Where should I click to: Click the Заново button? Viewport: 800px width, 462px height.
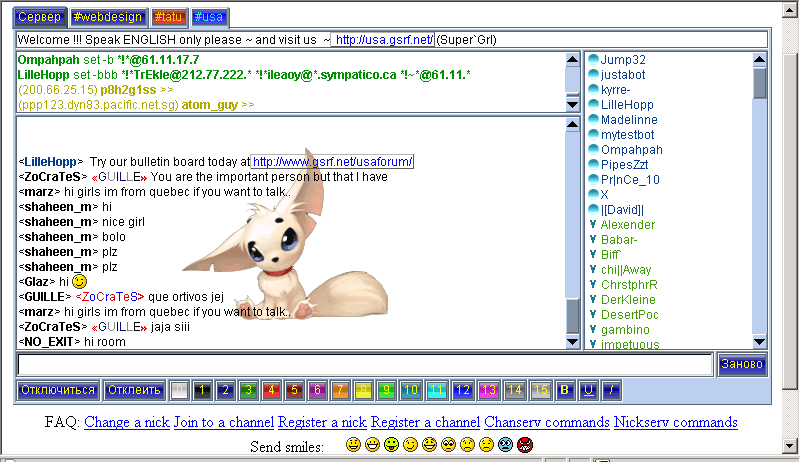(x=742, y=364)
